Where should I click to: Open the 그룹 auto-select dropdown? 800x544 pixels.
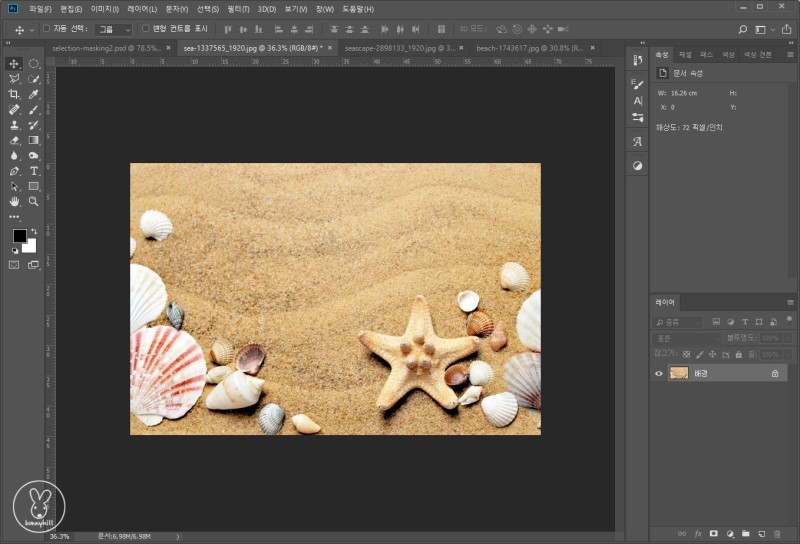coord(113,29)
